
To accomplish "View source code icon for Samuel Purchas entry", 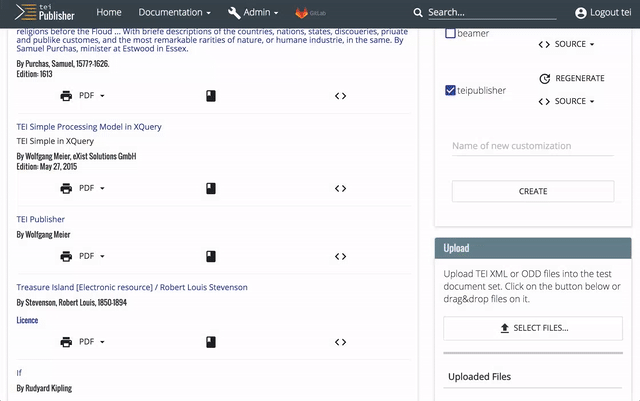I will tap(340, 96).
